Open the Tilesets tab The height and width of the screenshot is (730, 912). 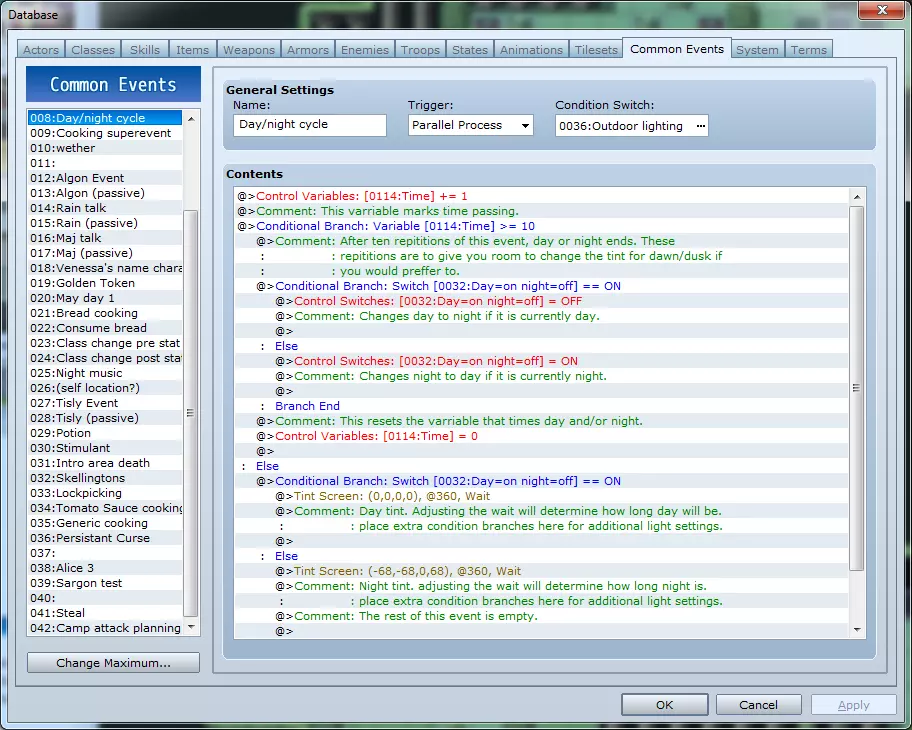(x=596, y=50)
